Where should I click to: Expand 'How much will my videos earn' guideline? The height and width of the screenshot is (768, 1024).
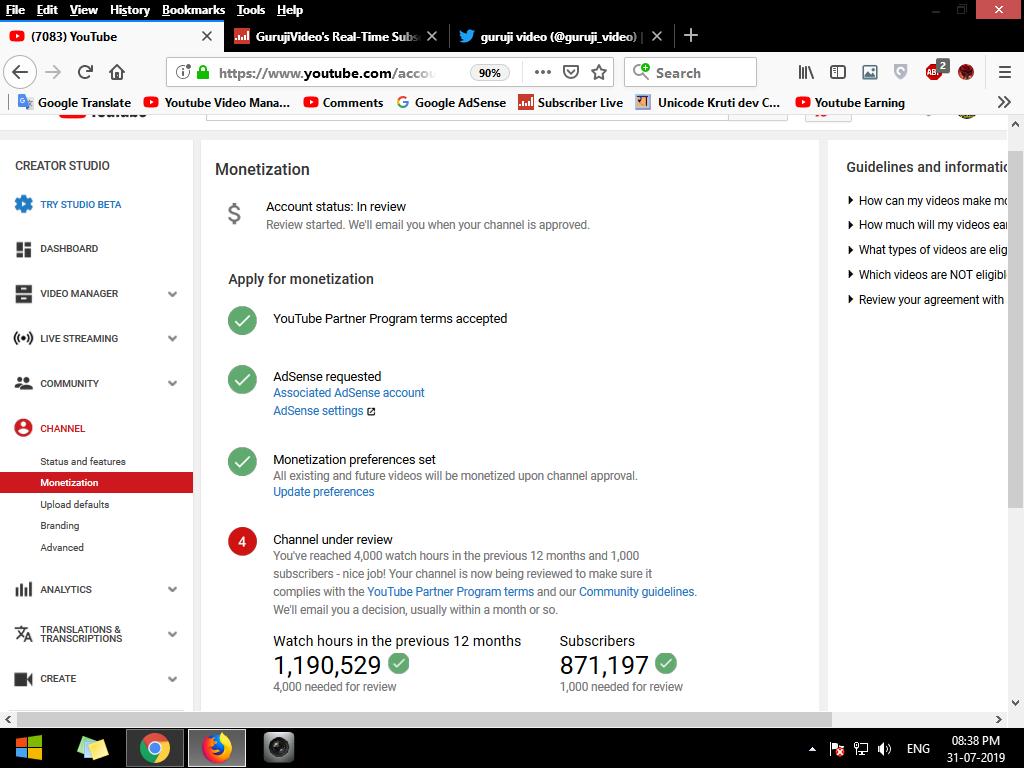pos(927,225)
